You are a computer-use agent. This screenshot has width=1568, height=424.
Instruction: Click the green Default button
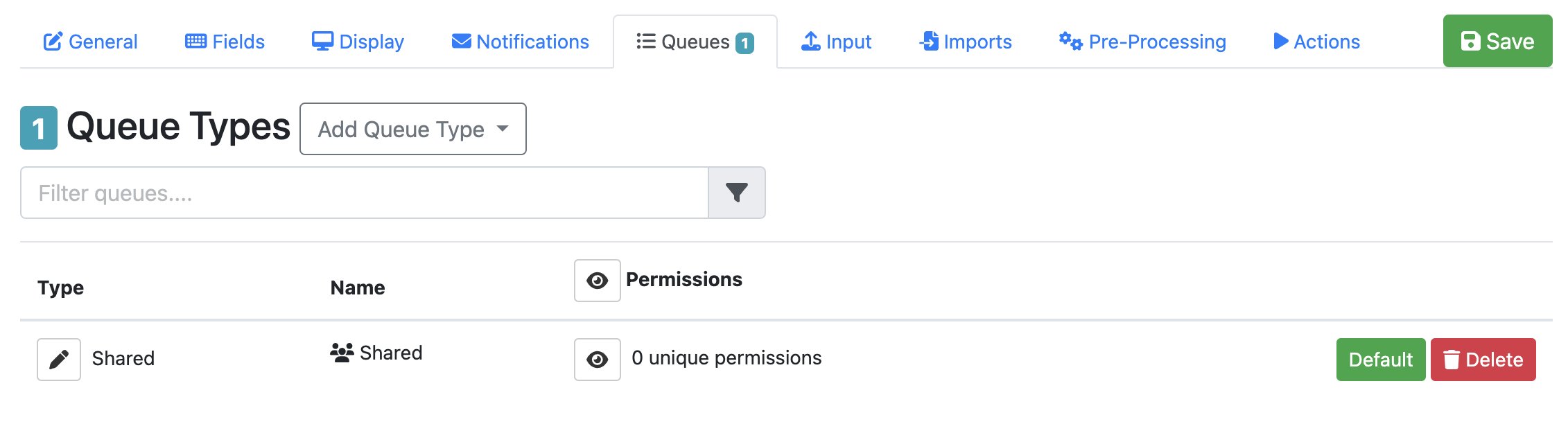click(x=1380, y=360)
